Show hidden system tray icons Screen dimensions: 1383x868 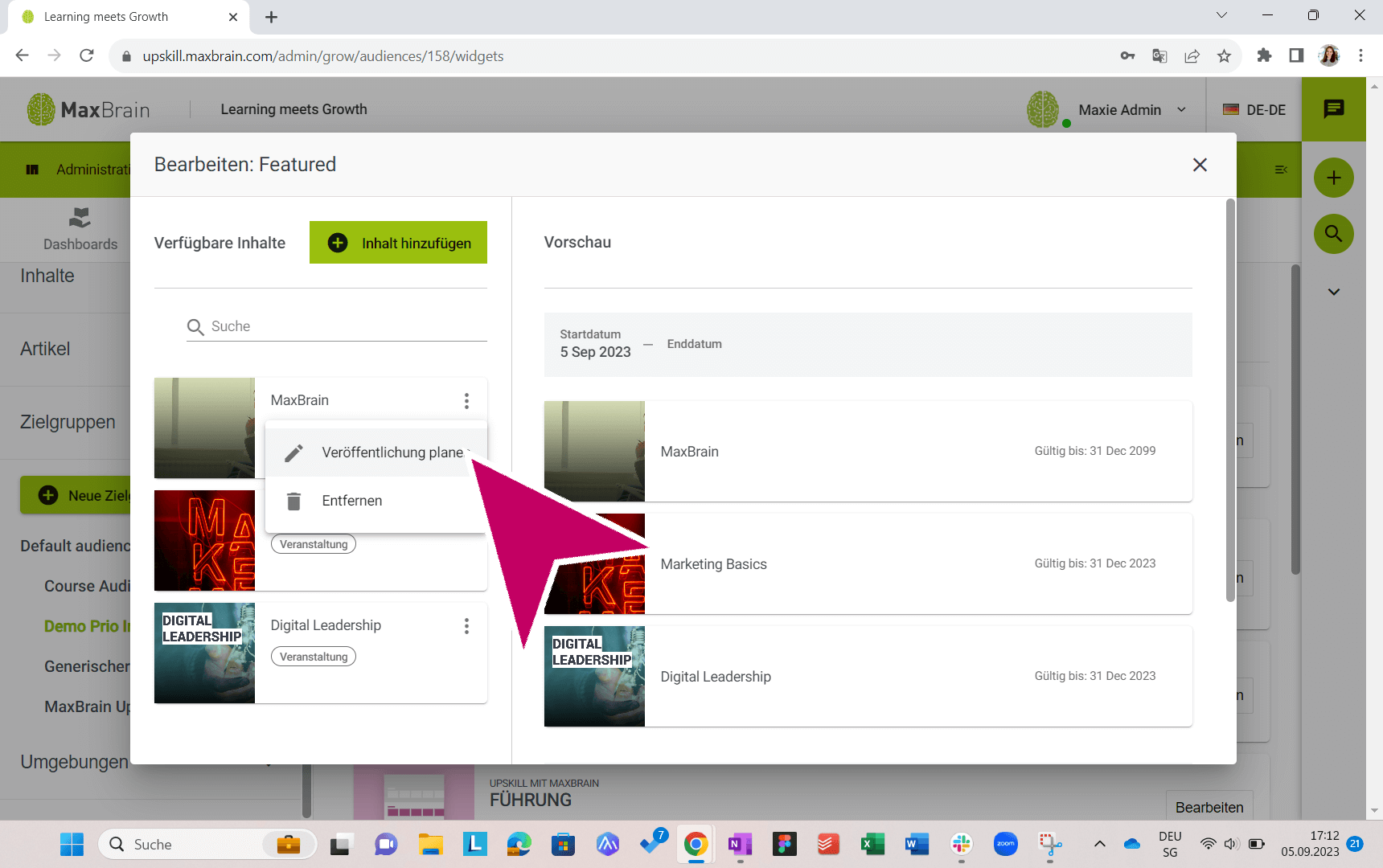point(1099,844)
